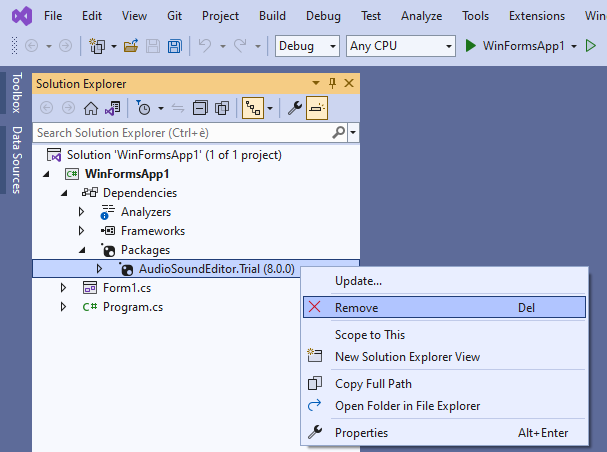Expand the Analyzers tree node
The width and height of the screenshot is (607, 452).
click(x=82, y=212)
